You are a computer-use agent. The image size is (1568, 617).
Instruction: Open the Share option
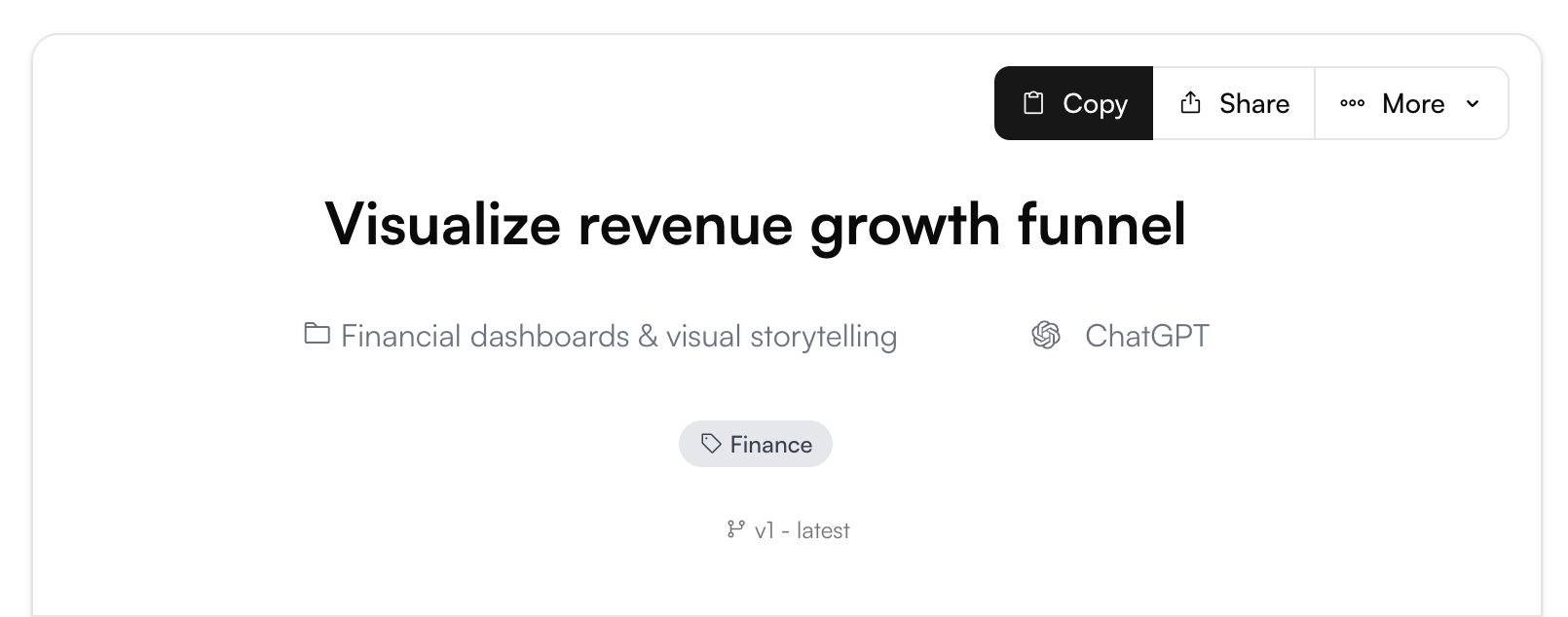[x=1253, y=103]
